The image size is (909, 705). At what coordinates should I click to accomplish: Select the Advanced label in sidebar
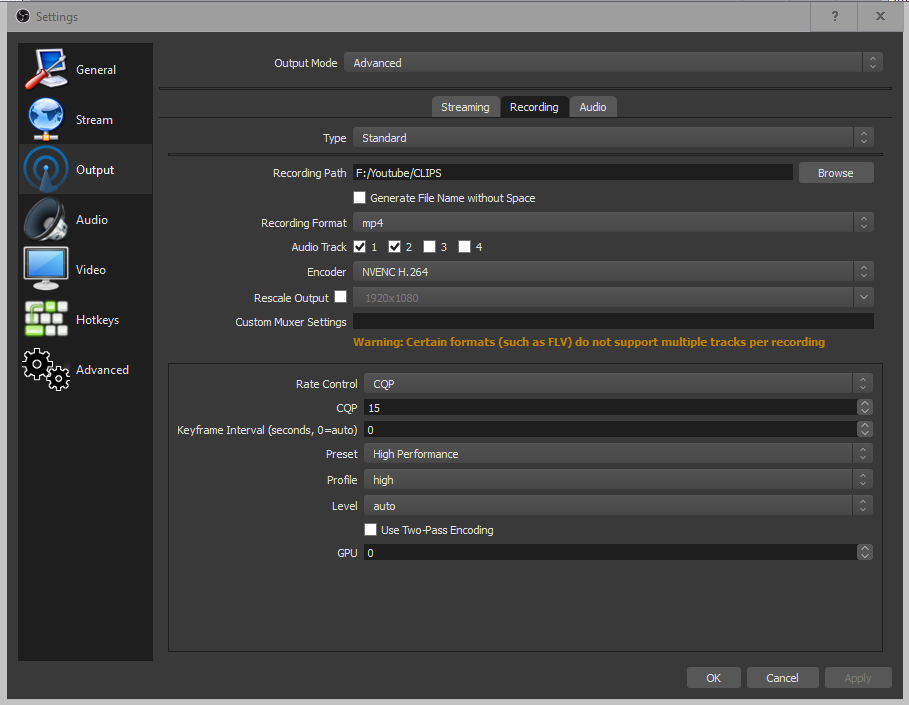pyautogui.click(x=102, y=370)
